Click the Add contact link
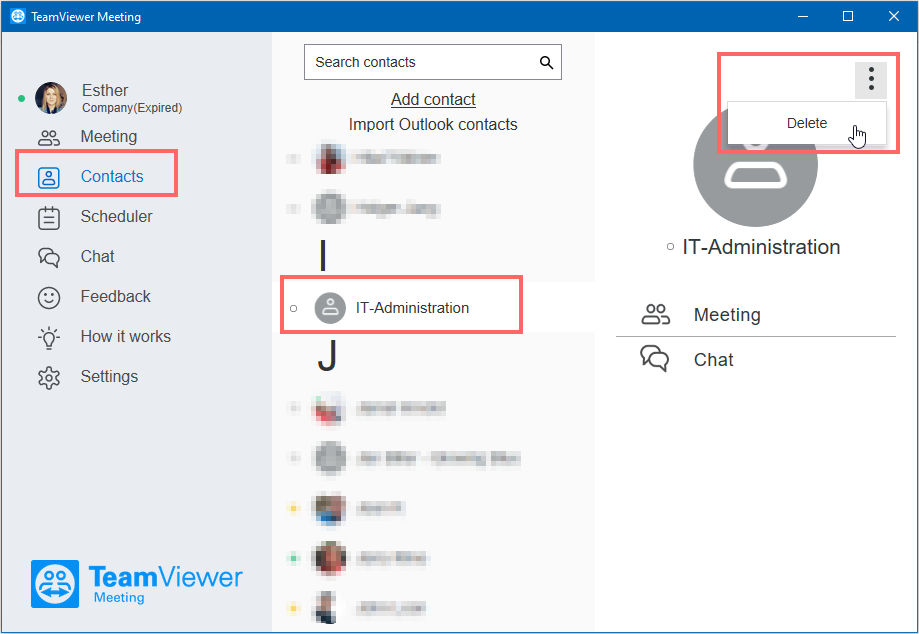The image size is (919, 634). pos(433,100)
